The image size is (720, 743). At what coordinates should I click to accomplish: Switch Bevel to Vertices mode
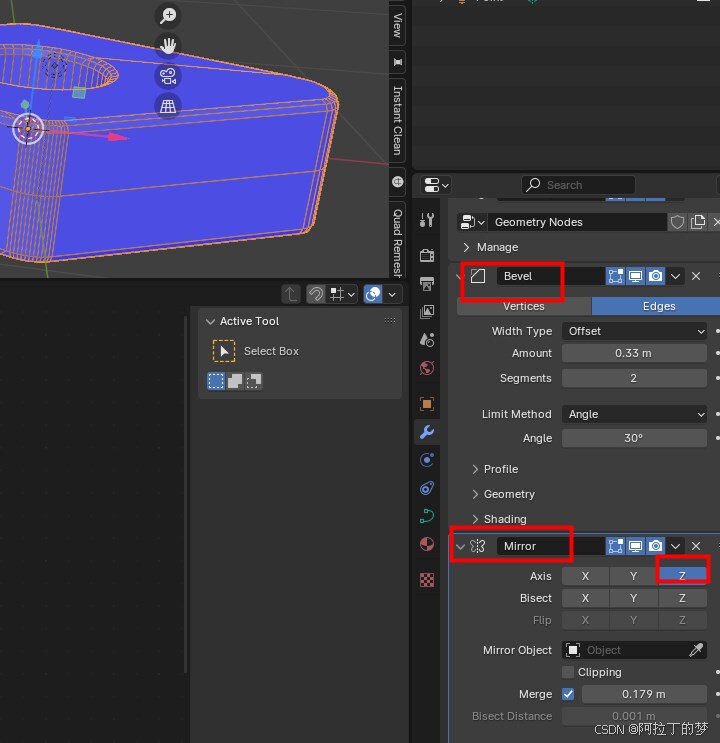click(x=523, y=306)
